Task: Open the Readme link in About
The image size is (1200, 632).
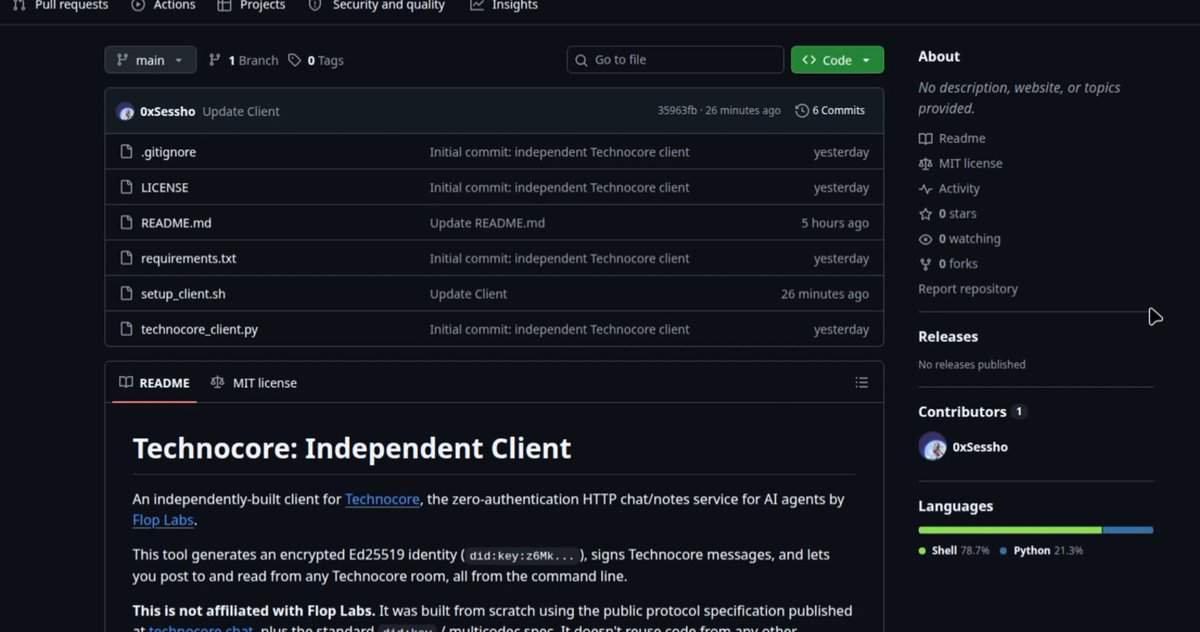Action: pyautogui.click(x=952, y=138)
